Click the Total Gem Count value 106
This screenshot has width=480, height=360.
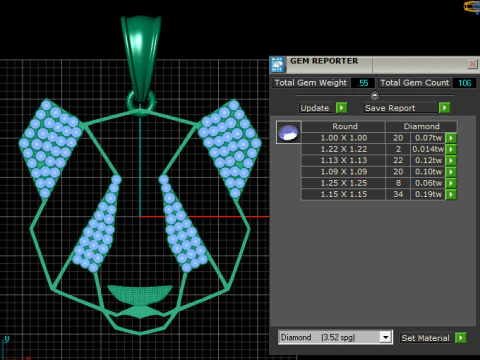pos(465,83)
